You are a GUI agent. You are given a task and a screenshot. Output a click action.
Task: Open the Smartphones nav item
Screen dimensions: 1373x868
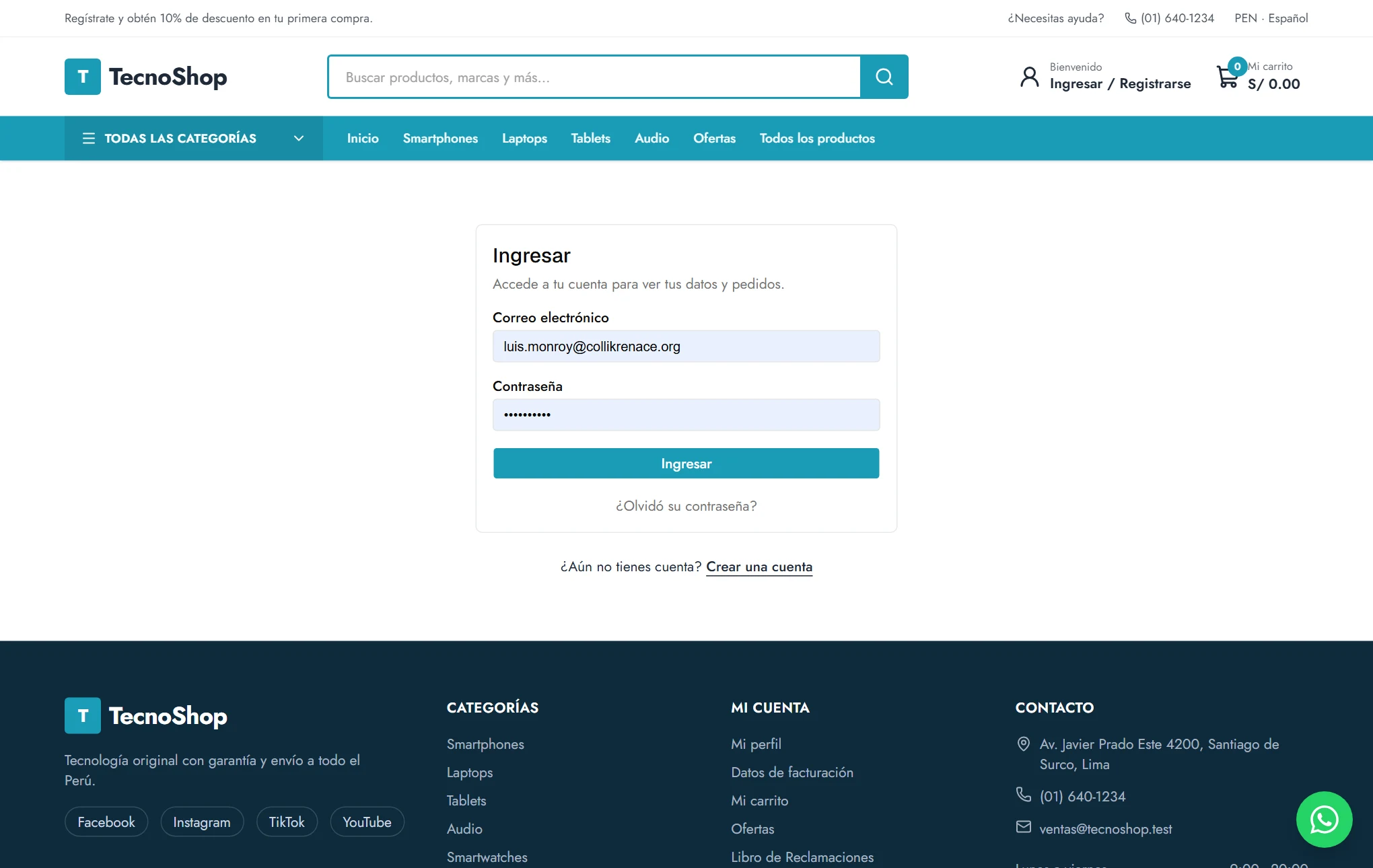tap(441, 138)
